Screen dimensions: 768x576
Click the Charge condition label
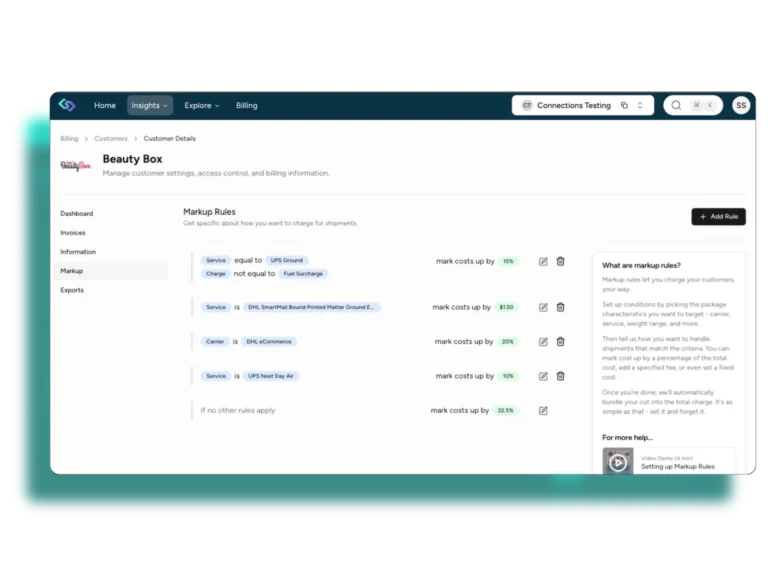pyautogui.click(x=216, y=274)
